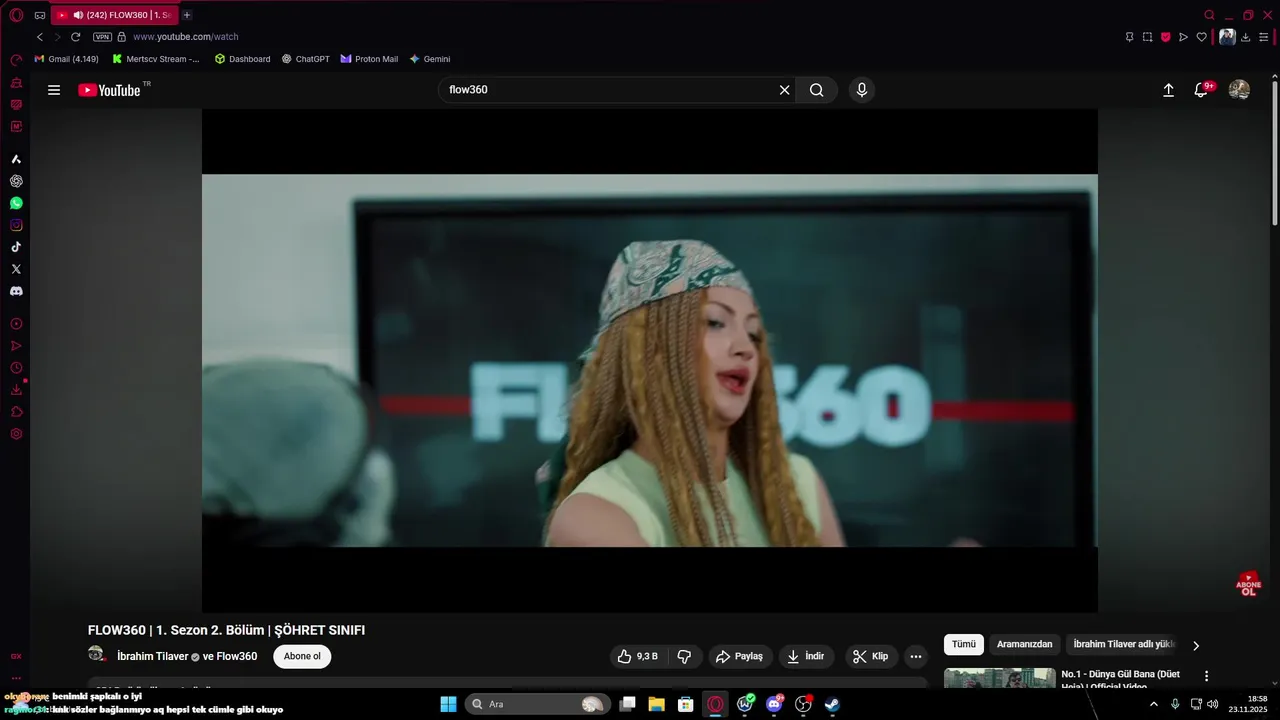Open ChatGPT bookmark
This screenshot has height=720, width=1280.
(306, 59)
